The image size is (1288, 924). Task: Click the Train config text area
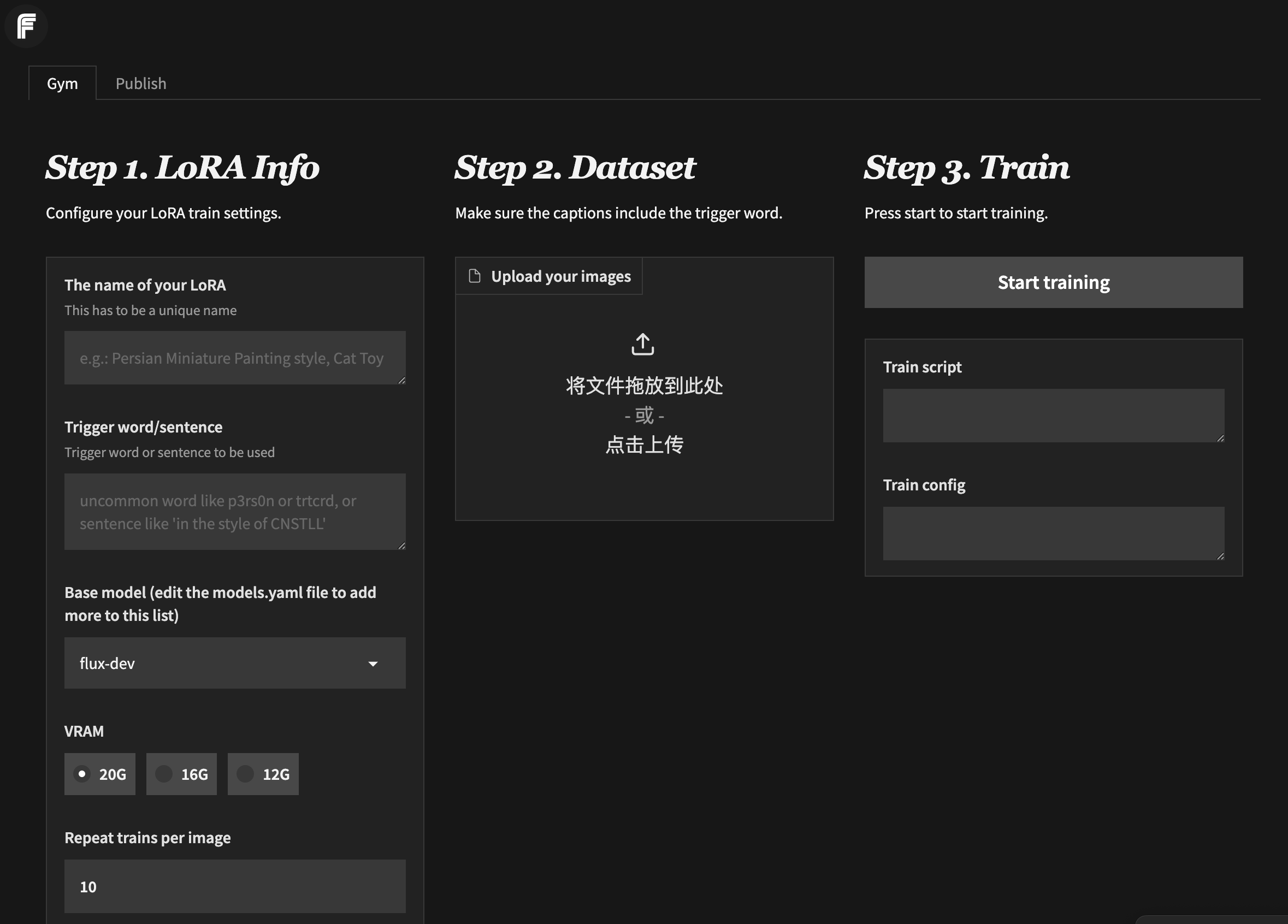(1053, 532)
